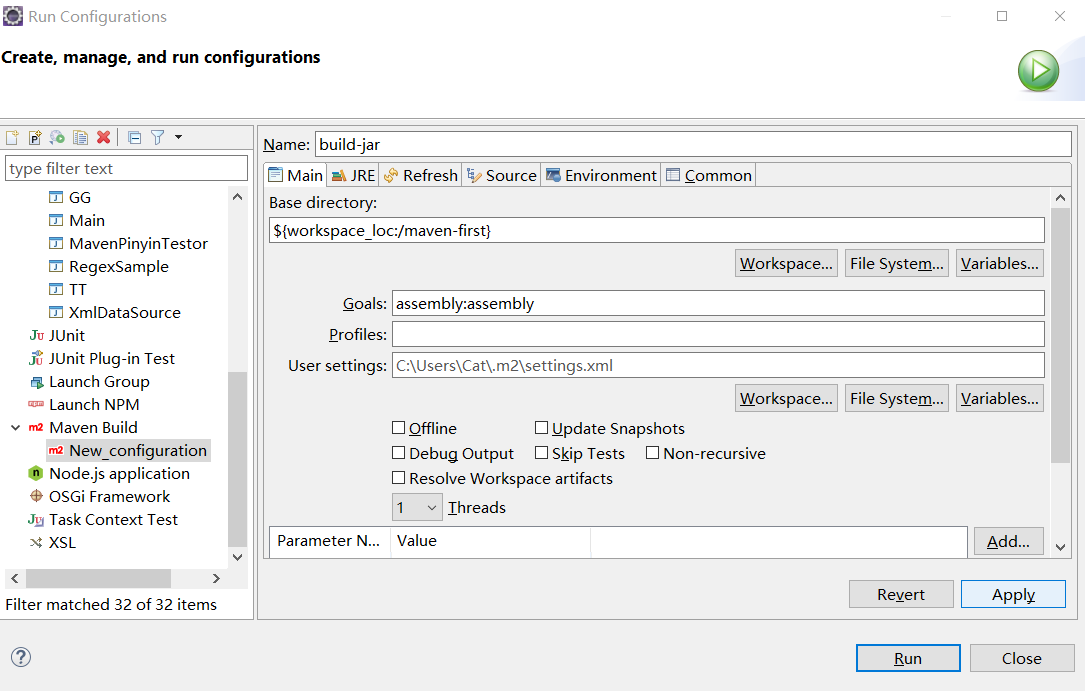
Task: Click the Add... parameter button
Action: point(1008,541)
